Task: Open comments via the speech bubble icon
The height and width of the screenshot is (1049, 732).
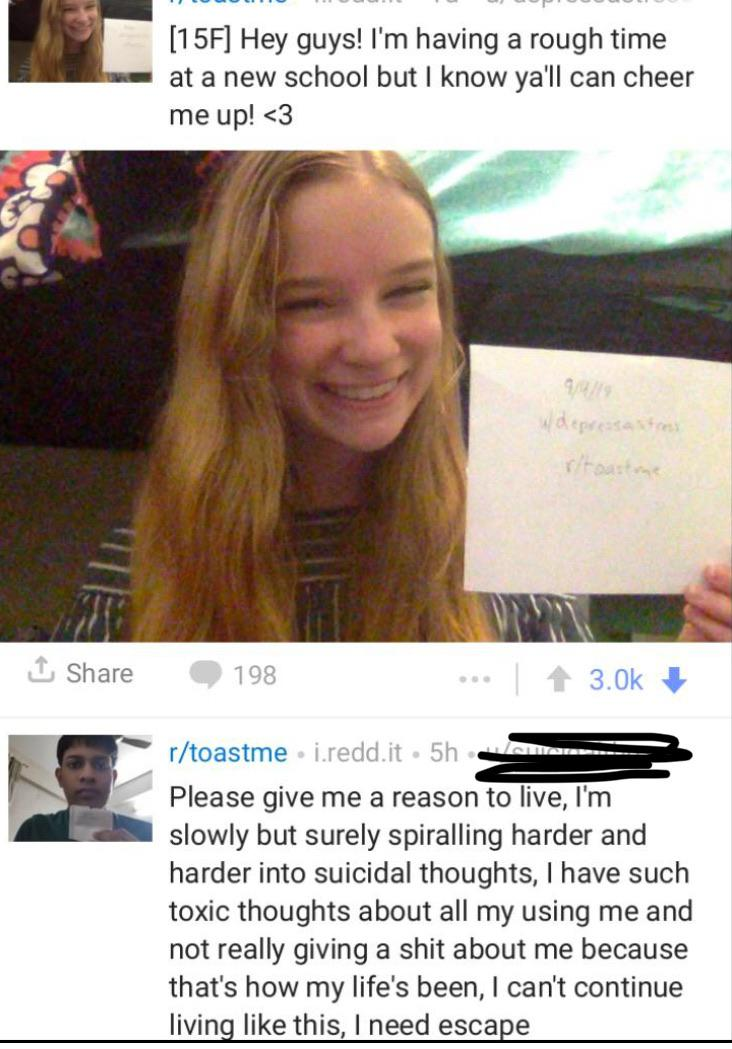Action: (x=205, y=674)
